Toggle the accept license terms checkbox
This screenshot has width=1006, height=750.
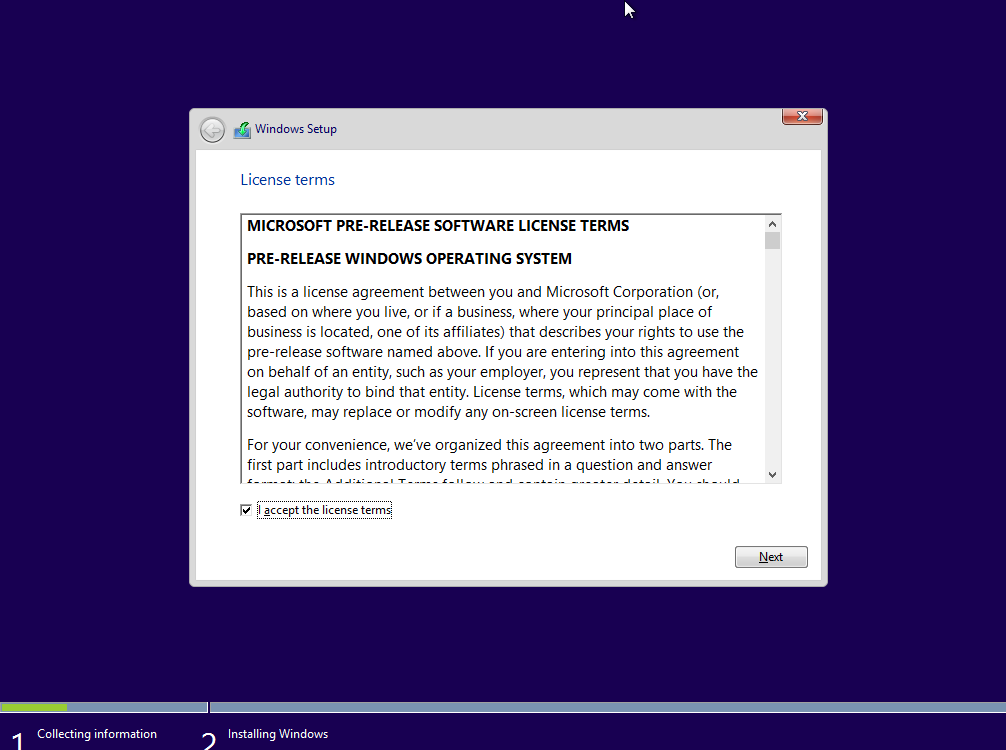246,510
